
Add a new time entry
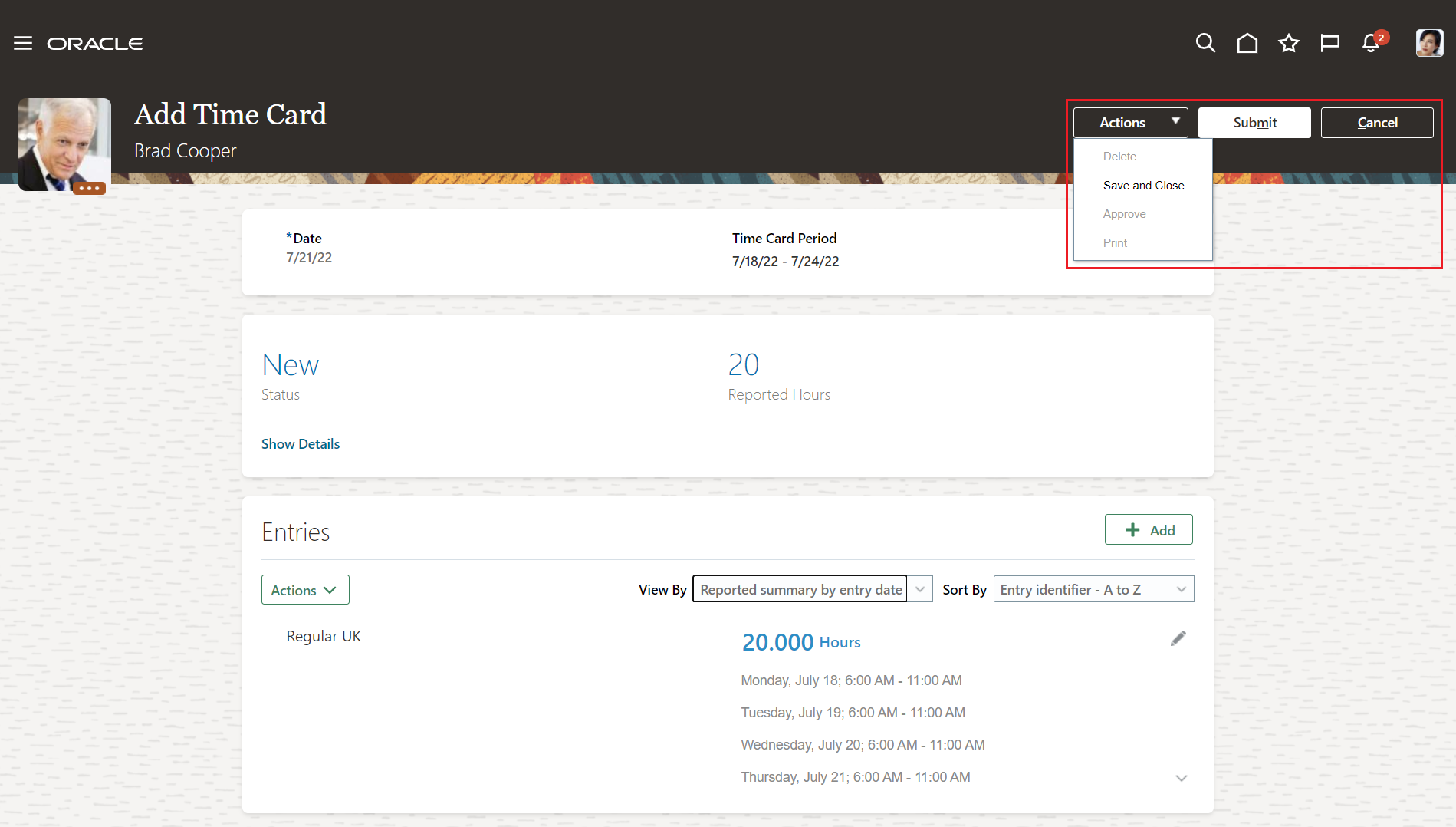click(x=1149, y=529)
